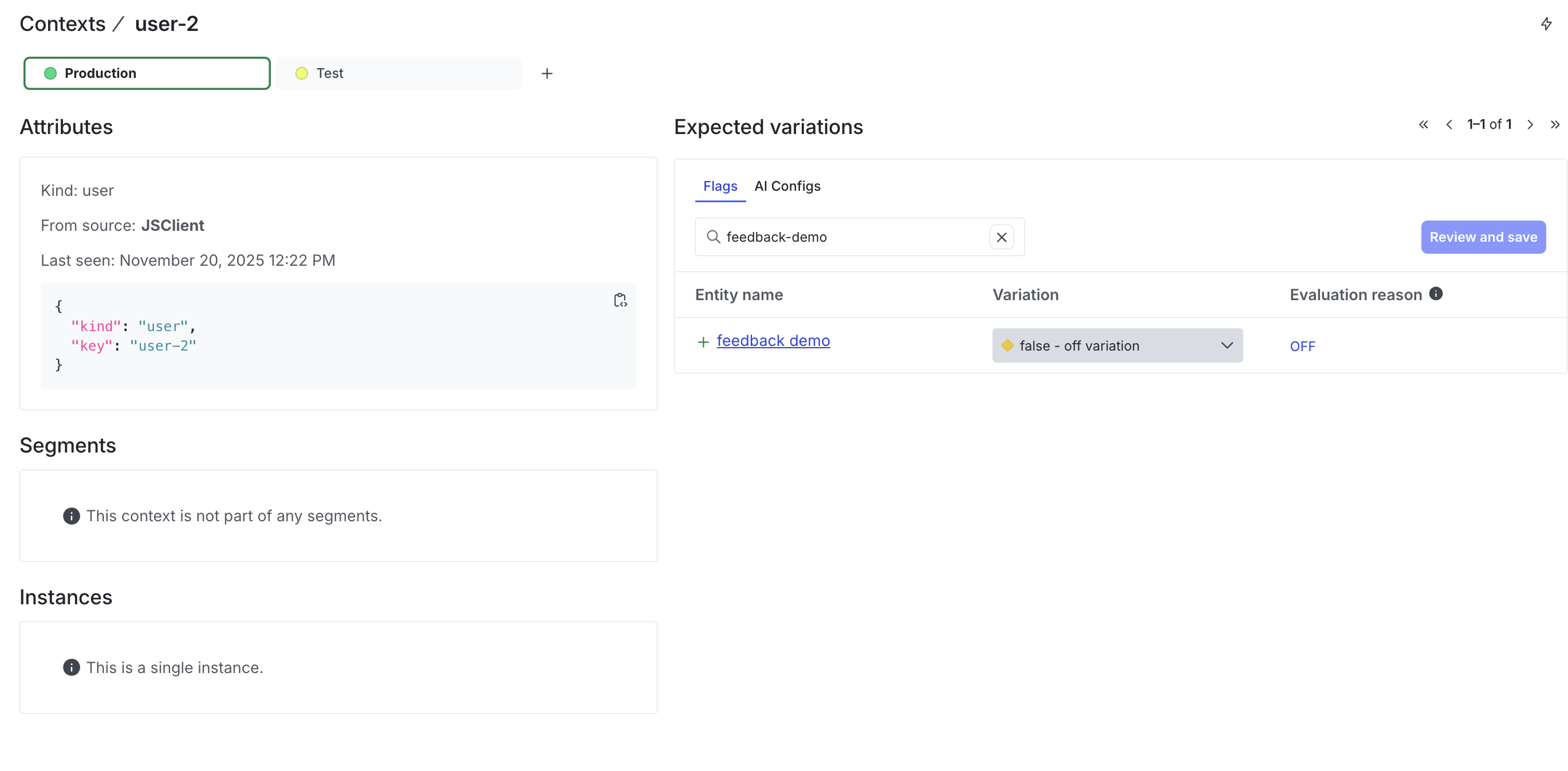The width and height of the screenshot is (1568, 771).
Task: Jump to first page with double-chevron icon
Action: coord(1423,124)
